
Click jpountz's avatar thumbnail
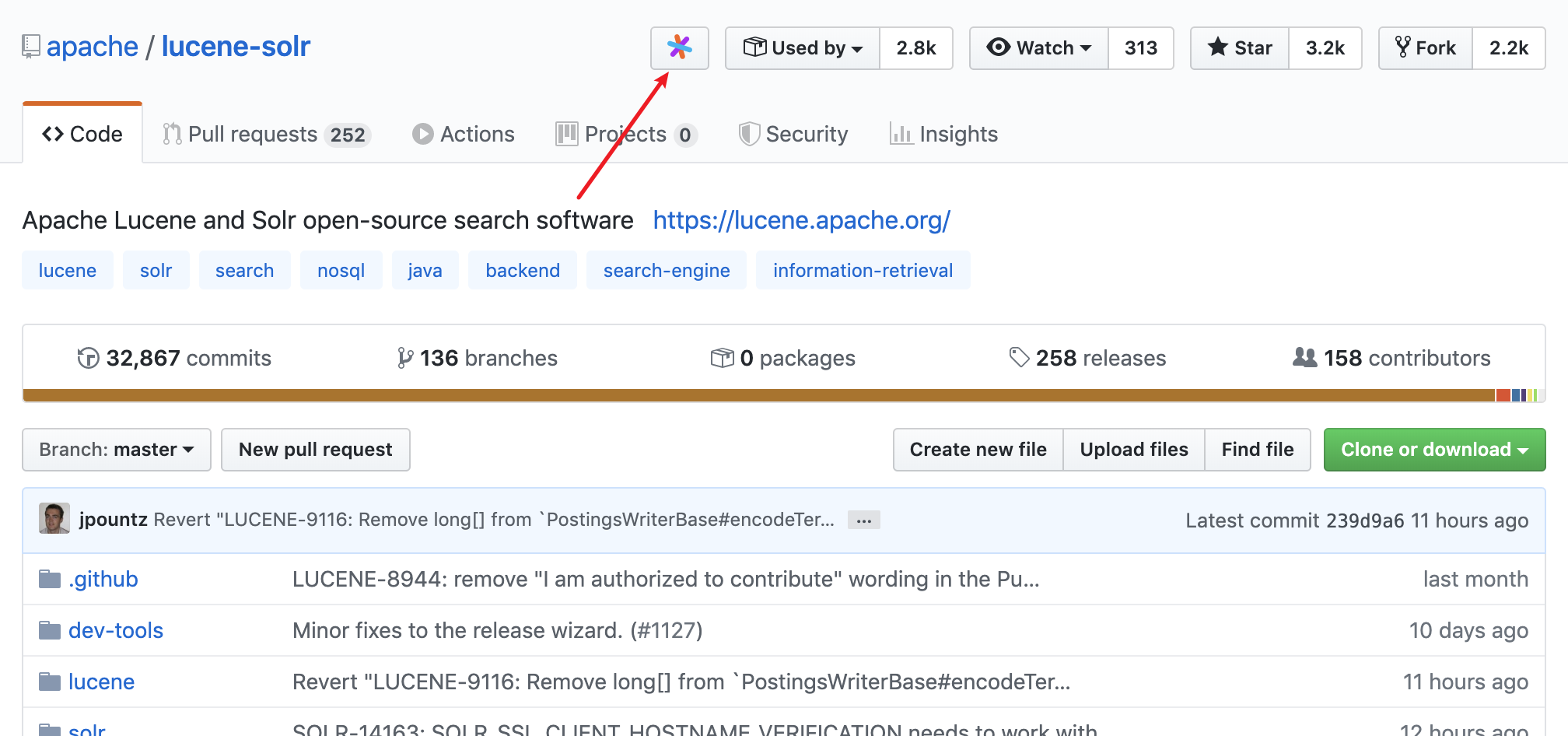click(x=54, y=519)
